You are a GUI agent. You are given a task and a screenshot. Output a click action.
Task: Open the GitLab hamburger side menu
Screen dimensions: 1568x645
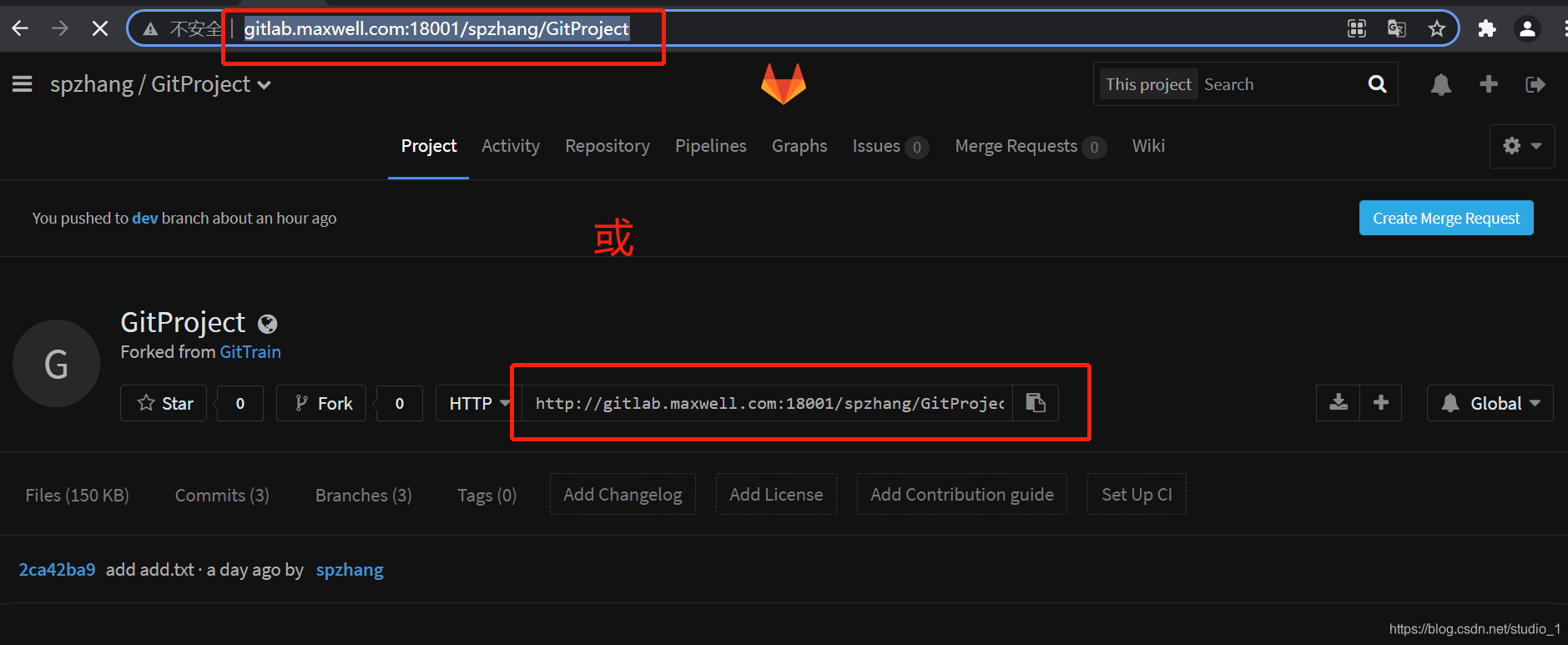23,84
